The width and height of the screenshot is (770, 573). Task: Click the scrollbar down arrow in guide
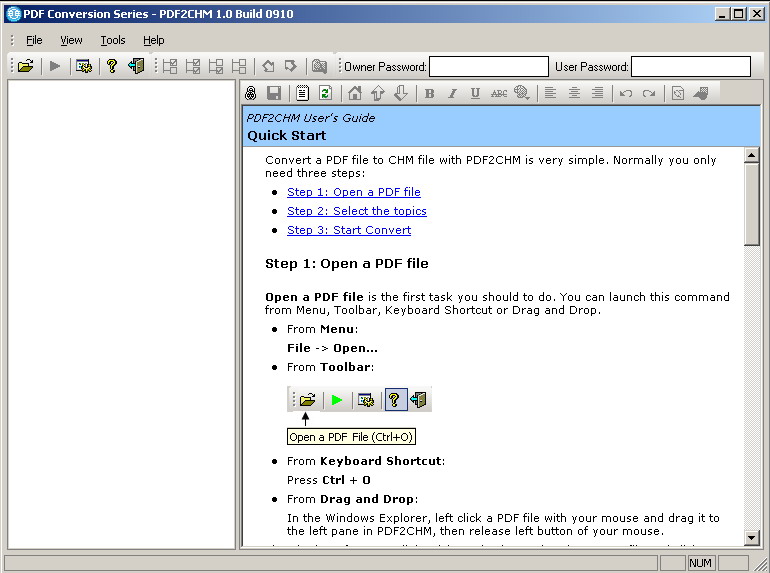[751, 538]
